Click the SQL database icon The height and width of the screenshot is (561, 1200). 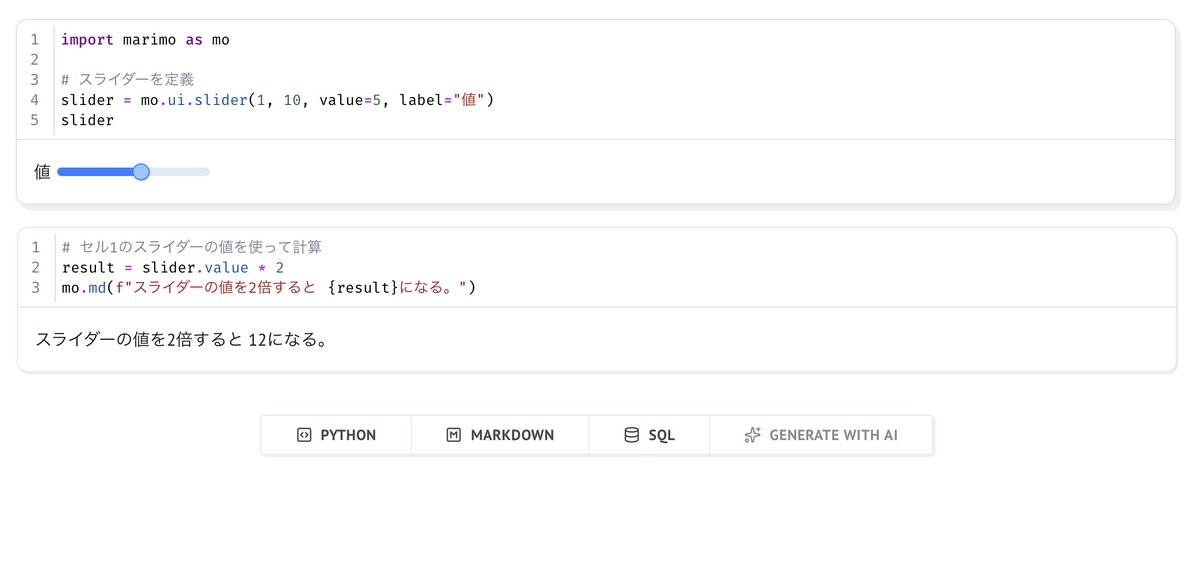click(631, 435)
